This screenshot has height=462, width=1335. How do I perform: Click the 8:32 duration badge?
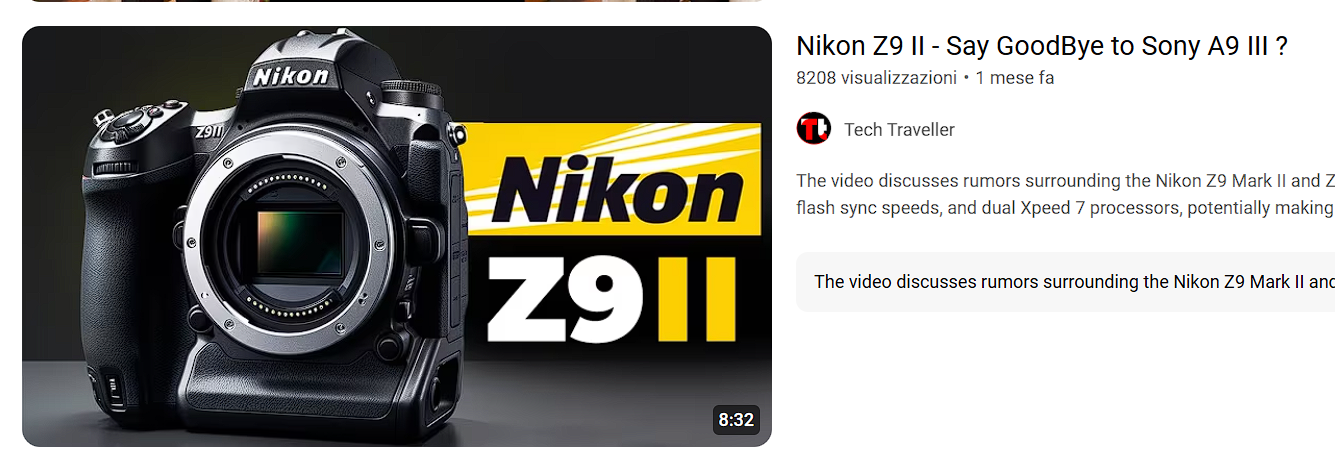pyautogui.click(x=736, y=420)
